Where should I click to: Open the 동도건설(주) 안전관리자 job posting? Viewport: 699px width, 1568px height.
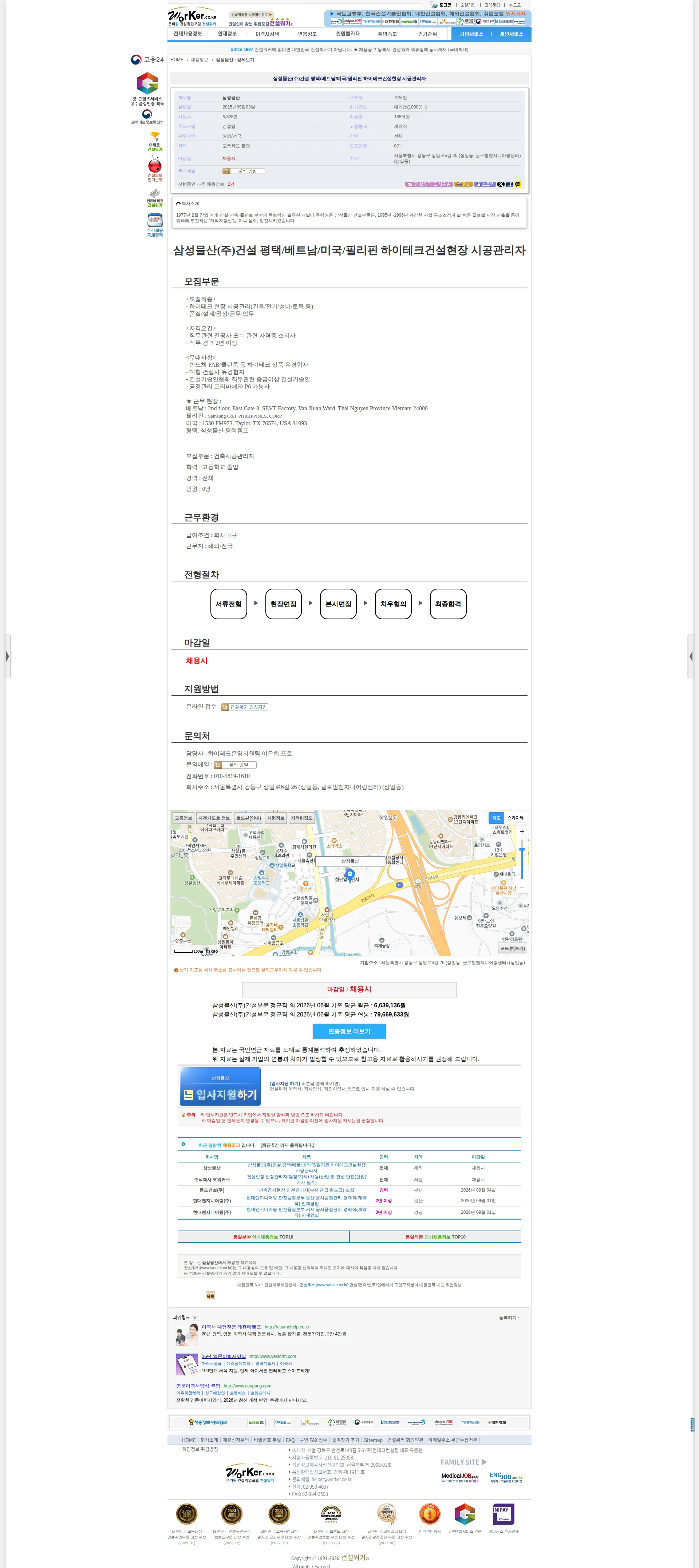tap(306, 1190)
